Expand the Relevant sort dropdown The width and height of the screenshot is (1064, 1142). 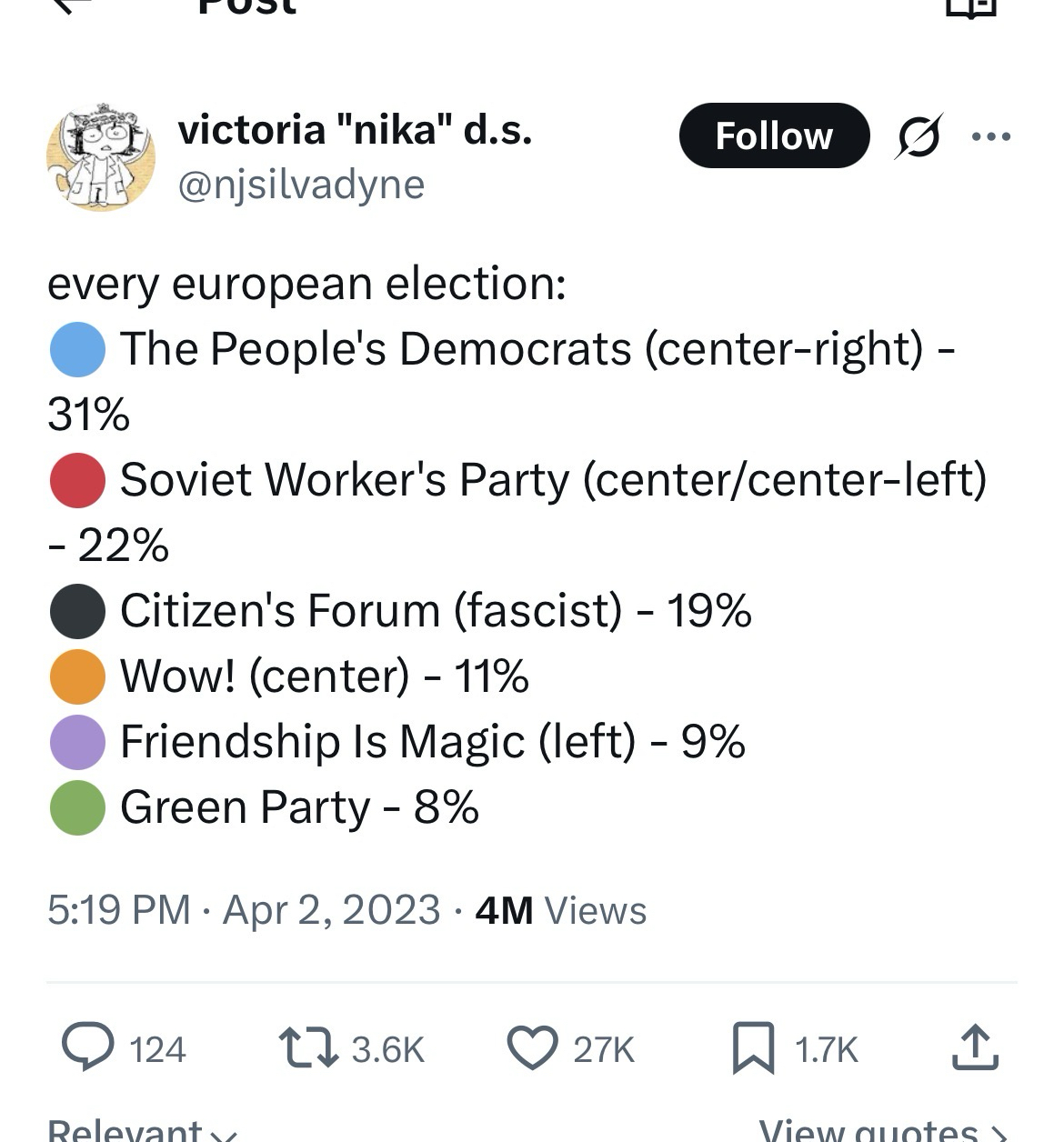[143, 1129]
